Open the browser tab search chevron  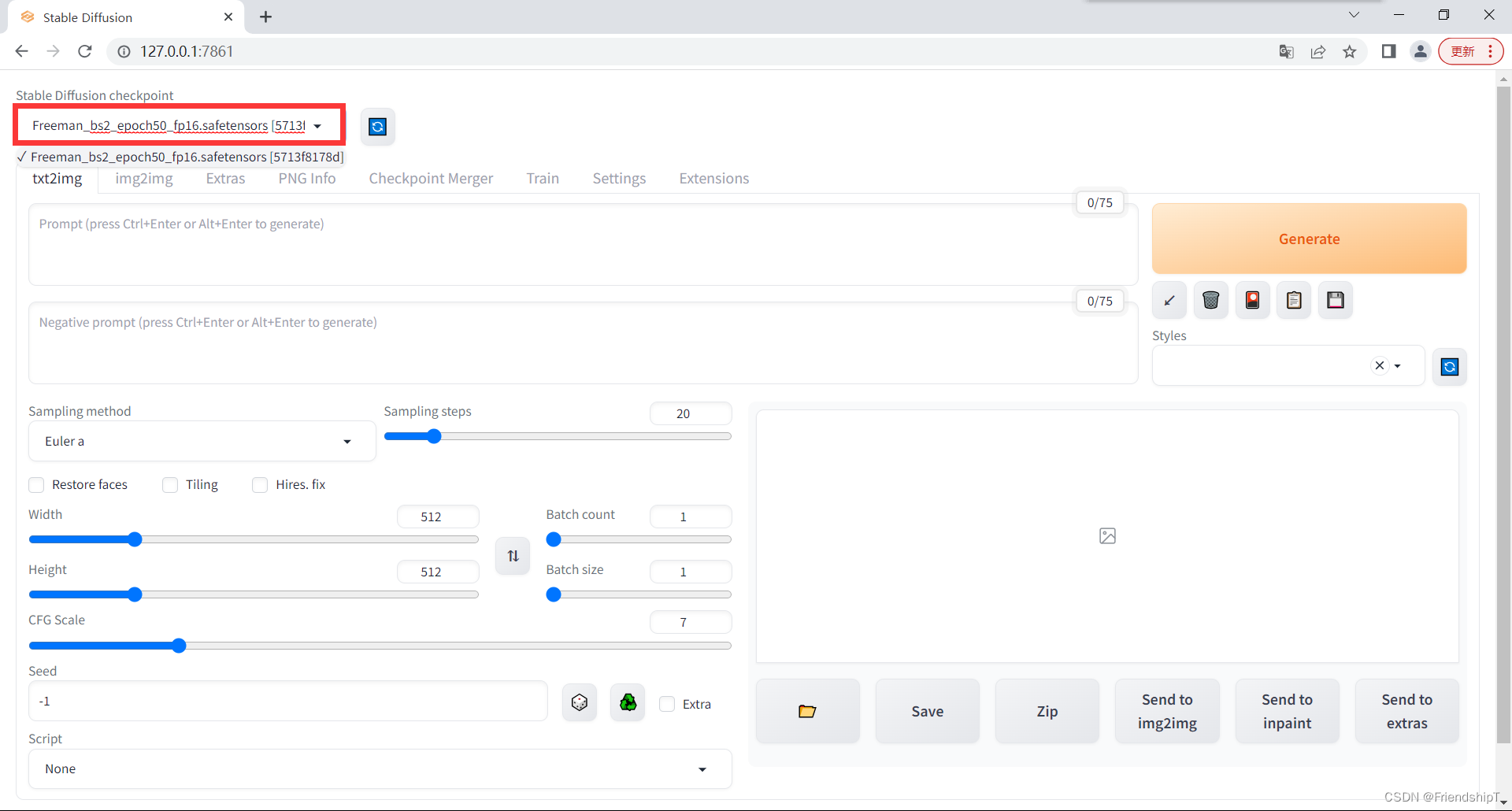pos(1354,15)
